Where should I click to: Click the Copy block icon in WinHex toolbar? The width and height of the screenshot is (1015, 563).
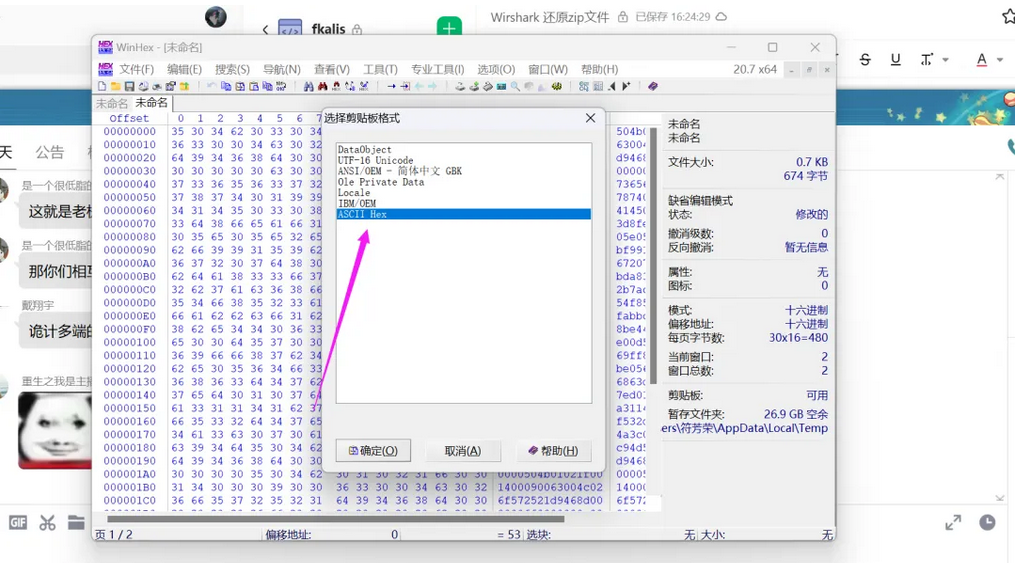(226, 86)
